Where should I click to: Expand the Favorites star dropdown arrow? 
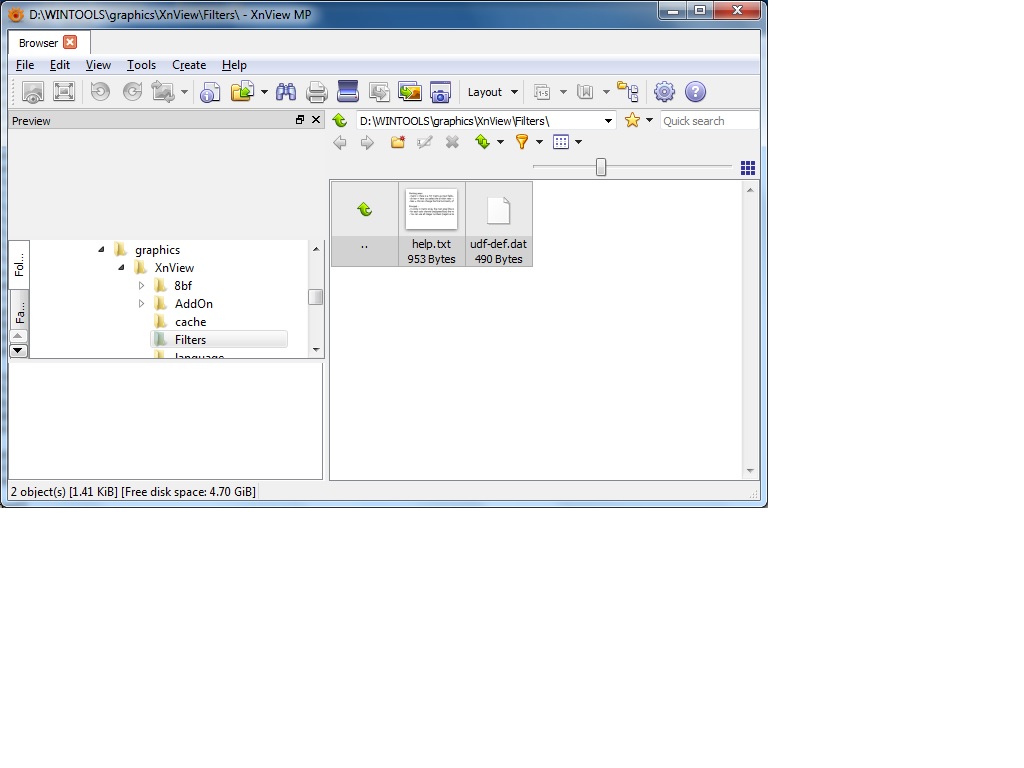click(x=649, y=120)
